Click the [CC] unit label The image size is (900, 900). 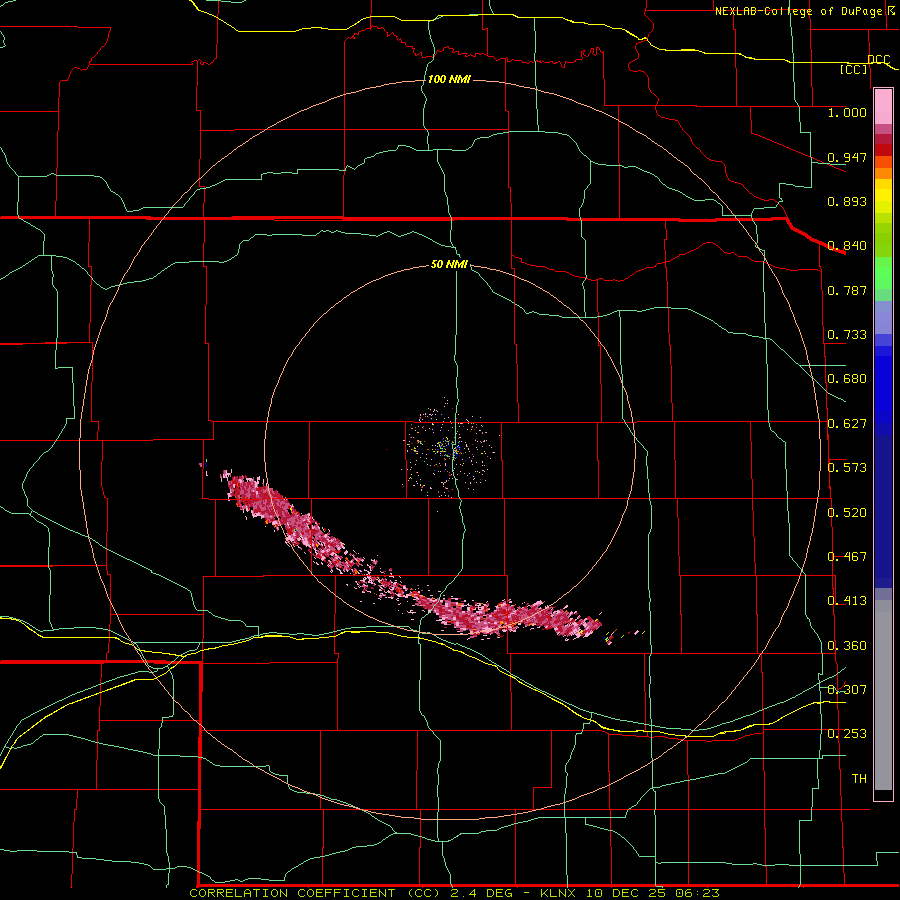(854, 69)
